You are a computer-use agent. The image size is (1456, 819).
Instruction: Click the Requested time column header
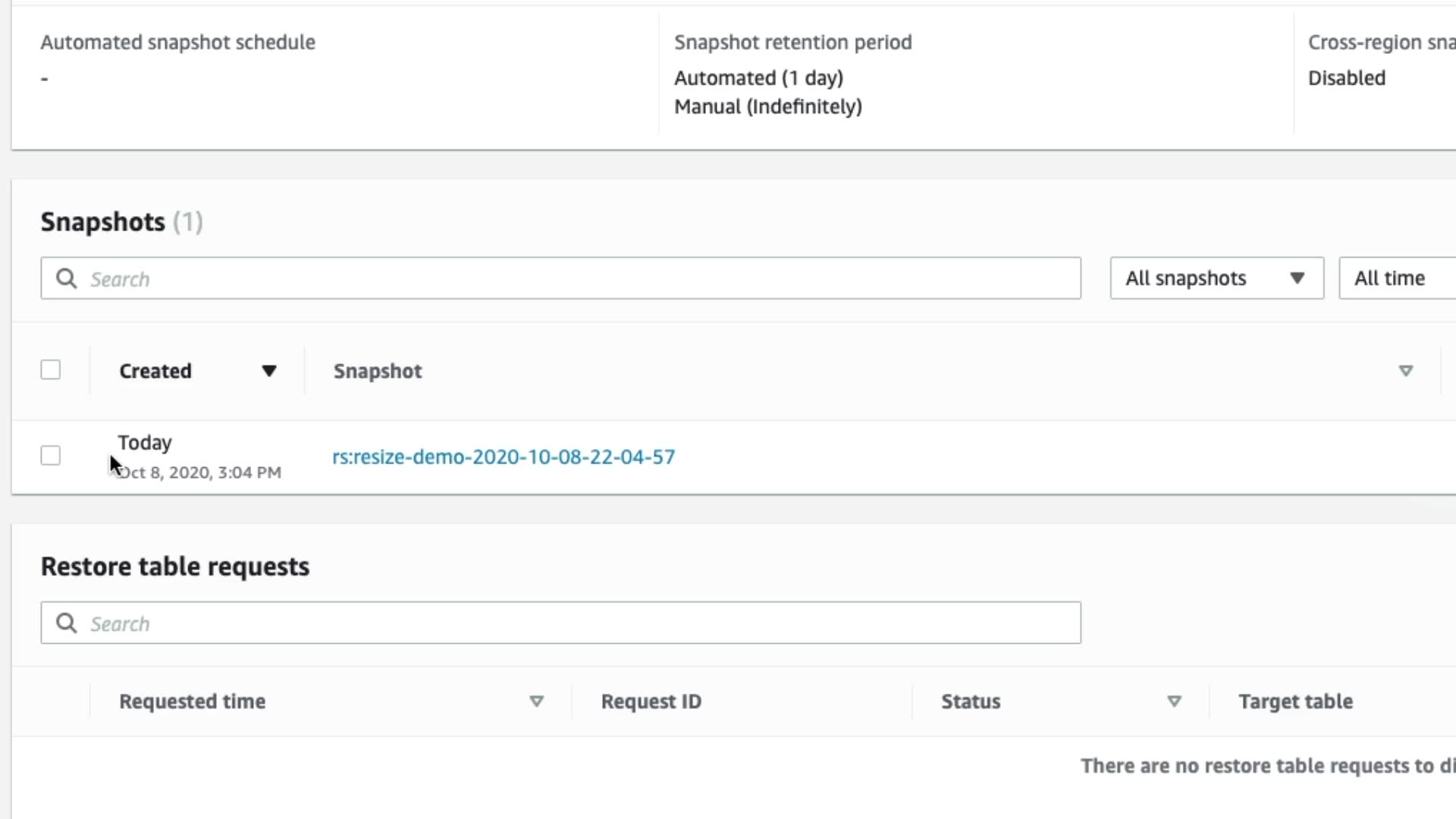tap(193, 701)
